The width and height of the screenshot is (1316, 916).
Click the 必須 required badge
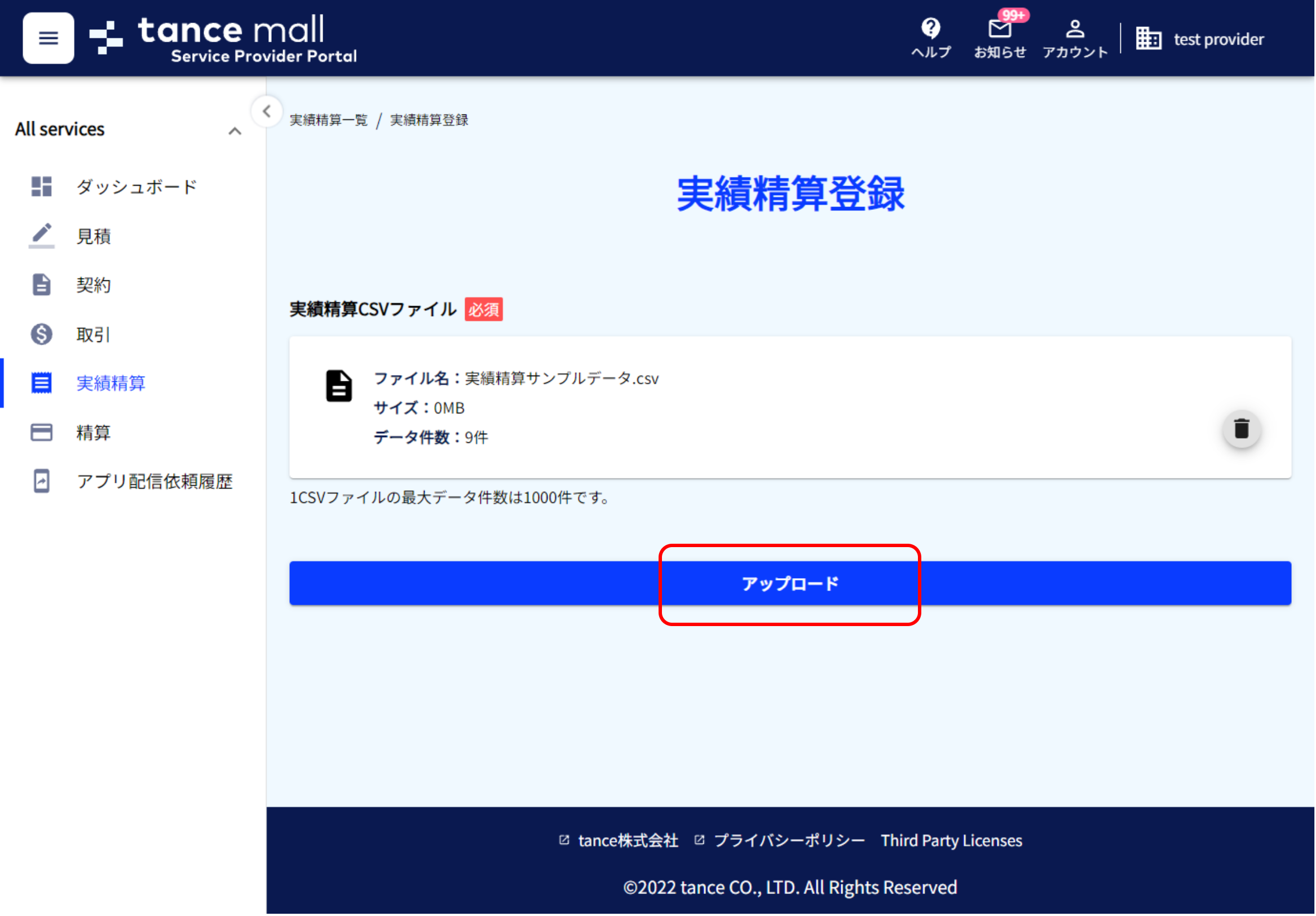coord(484,310)
